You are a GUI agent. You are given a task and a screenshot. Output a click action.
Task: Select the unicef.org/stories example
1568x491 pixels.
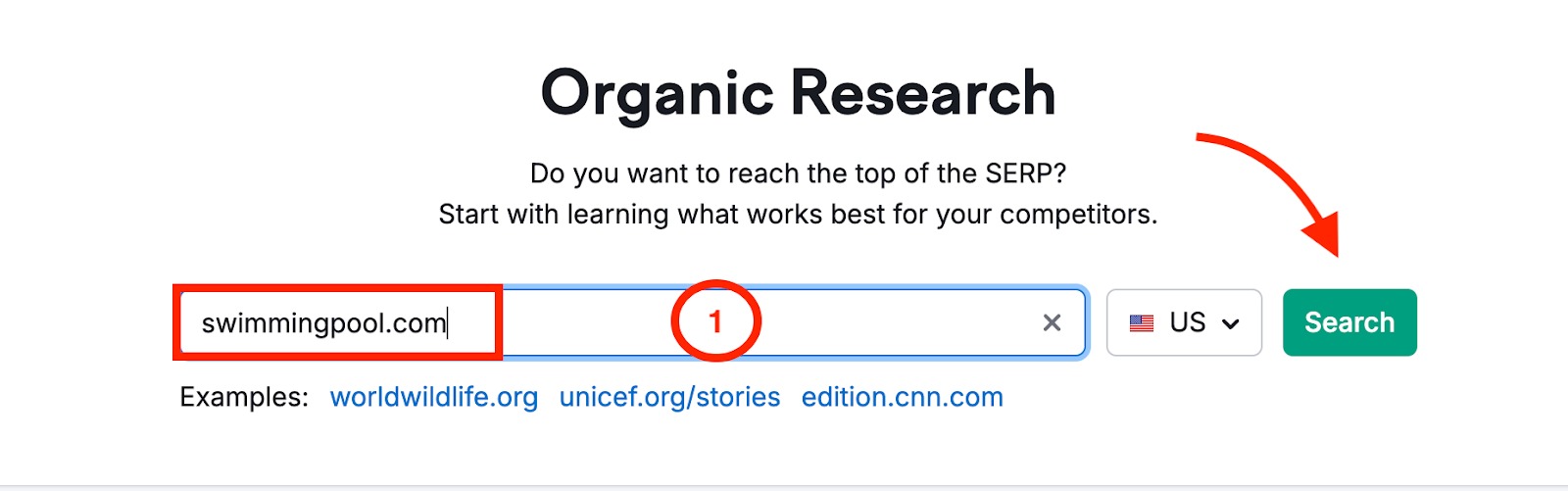(x=669, y=397)
